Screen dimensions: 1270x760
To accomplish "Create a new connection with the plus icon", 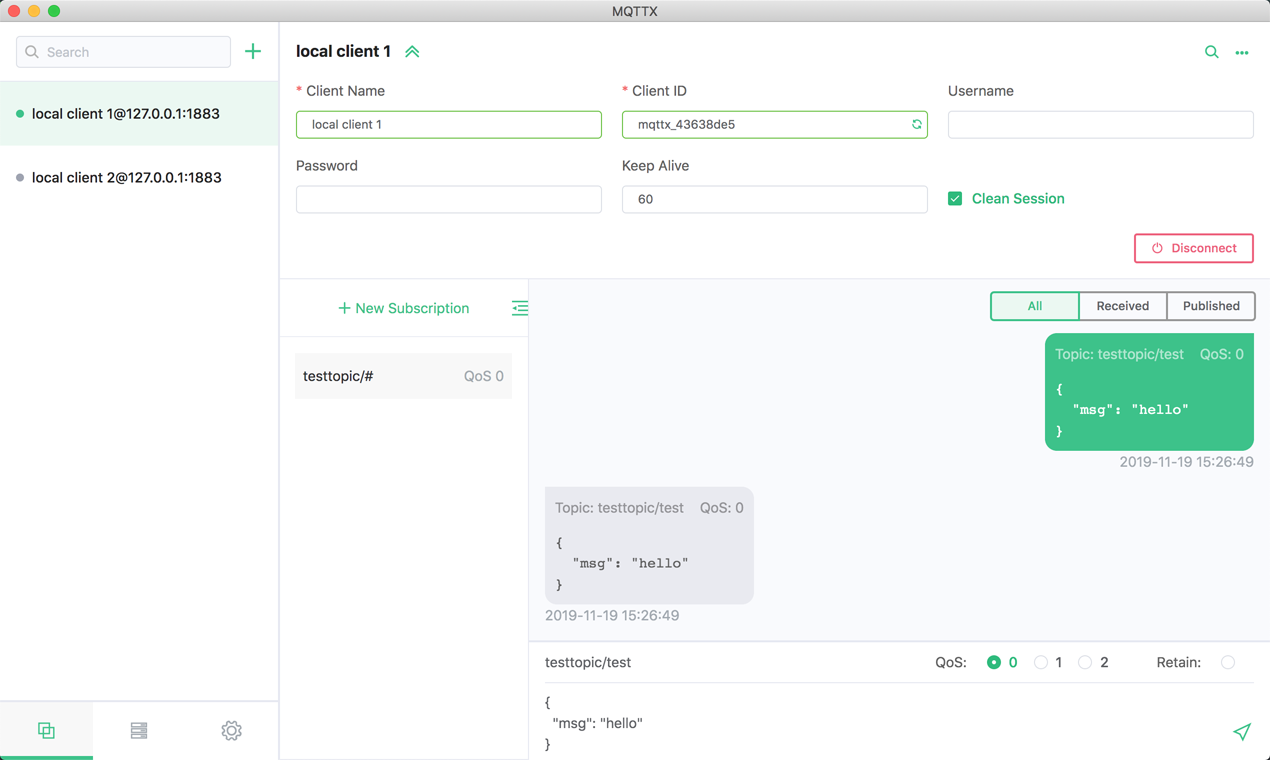I will tap(253, 51).
